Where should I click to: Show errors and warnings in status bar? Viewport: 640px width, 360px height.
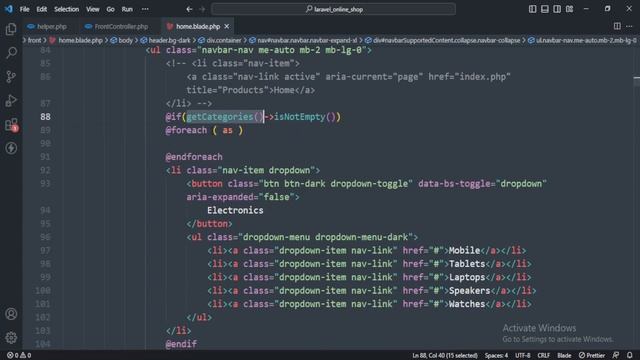(x=19, y=355)
